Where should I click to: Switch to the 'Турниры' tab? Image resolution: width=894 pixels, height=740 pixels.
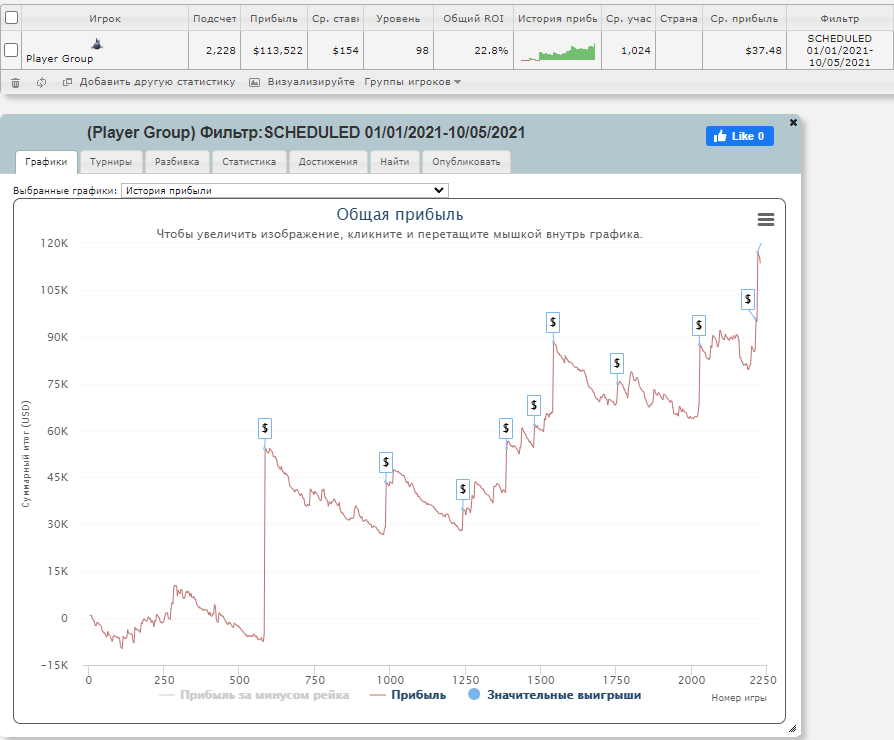coord(110,161)
